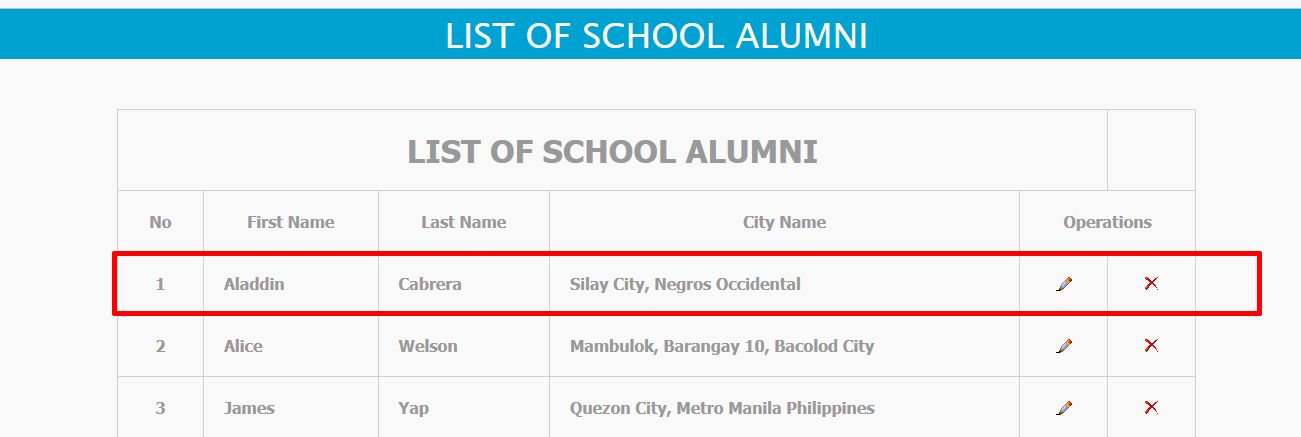Remove James Yap using the red X
The image size is (1301, 437).
[x=1151, y=408]
